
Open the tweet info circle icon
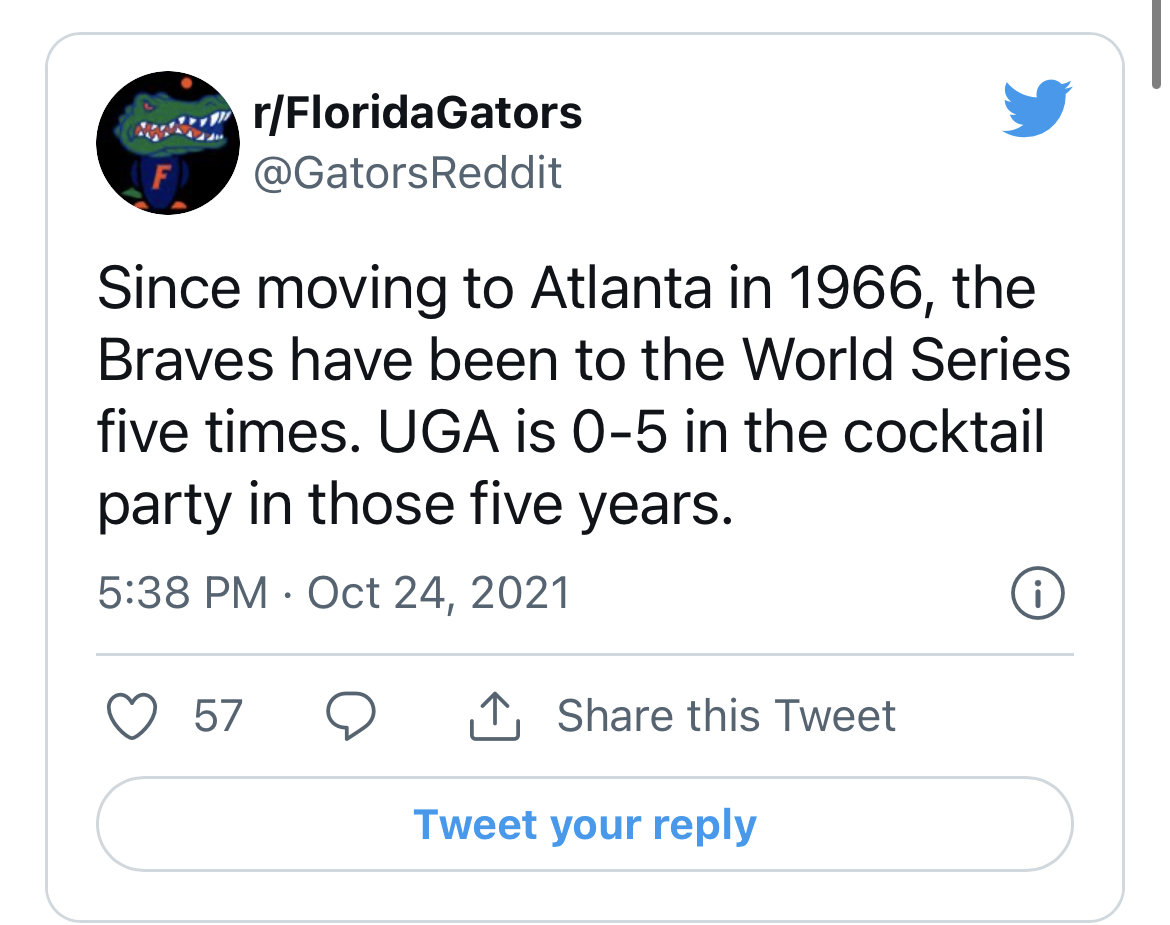[1037, 594]
